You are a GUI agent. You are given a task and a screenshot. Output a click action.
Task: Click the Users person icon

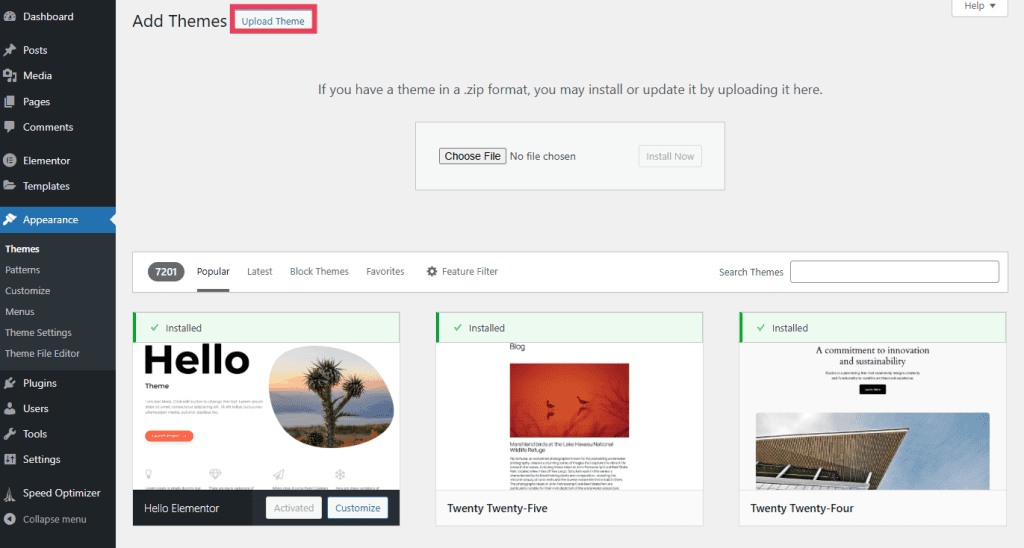pos(10,408)
